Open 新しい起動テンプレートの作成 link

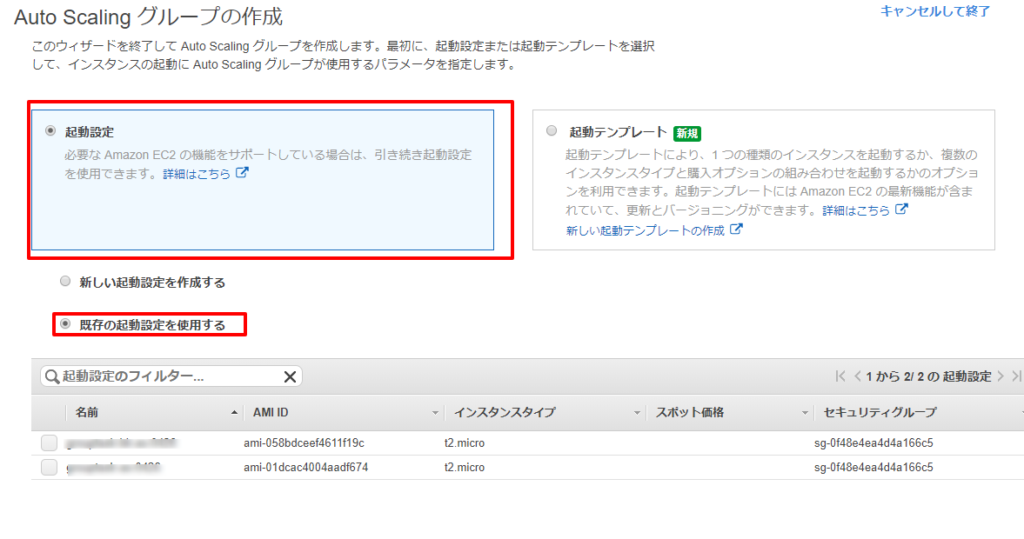coord(646,230)
